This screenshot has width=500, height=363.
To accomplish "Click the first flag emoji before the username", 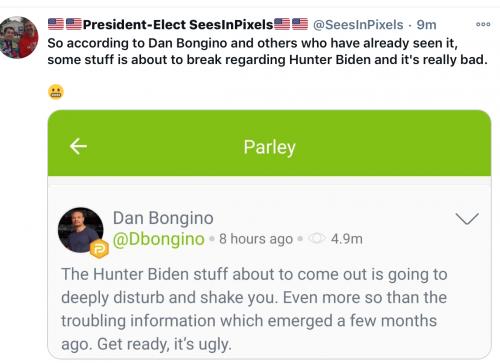I will [56, 24].
